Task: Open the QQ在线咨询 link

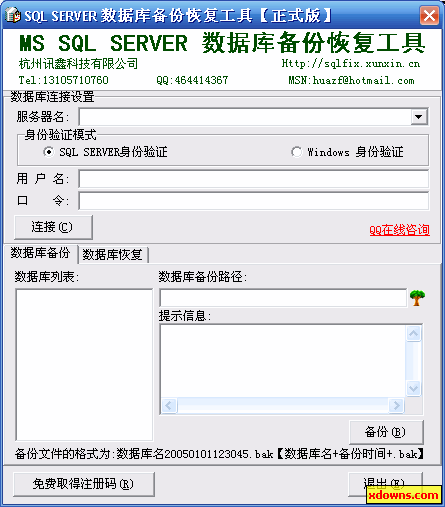Action: tap(399, 230)
